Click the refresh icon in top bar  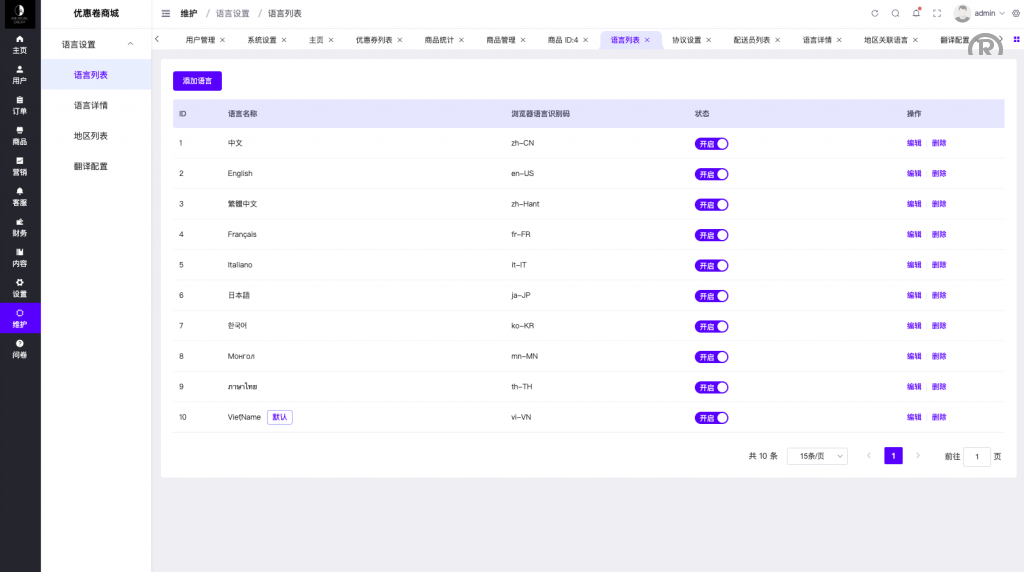875,13
